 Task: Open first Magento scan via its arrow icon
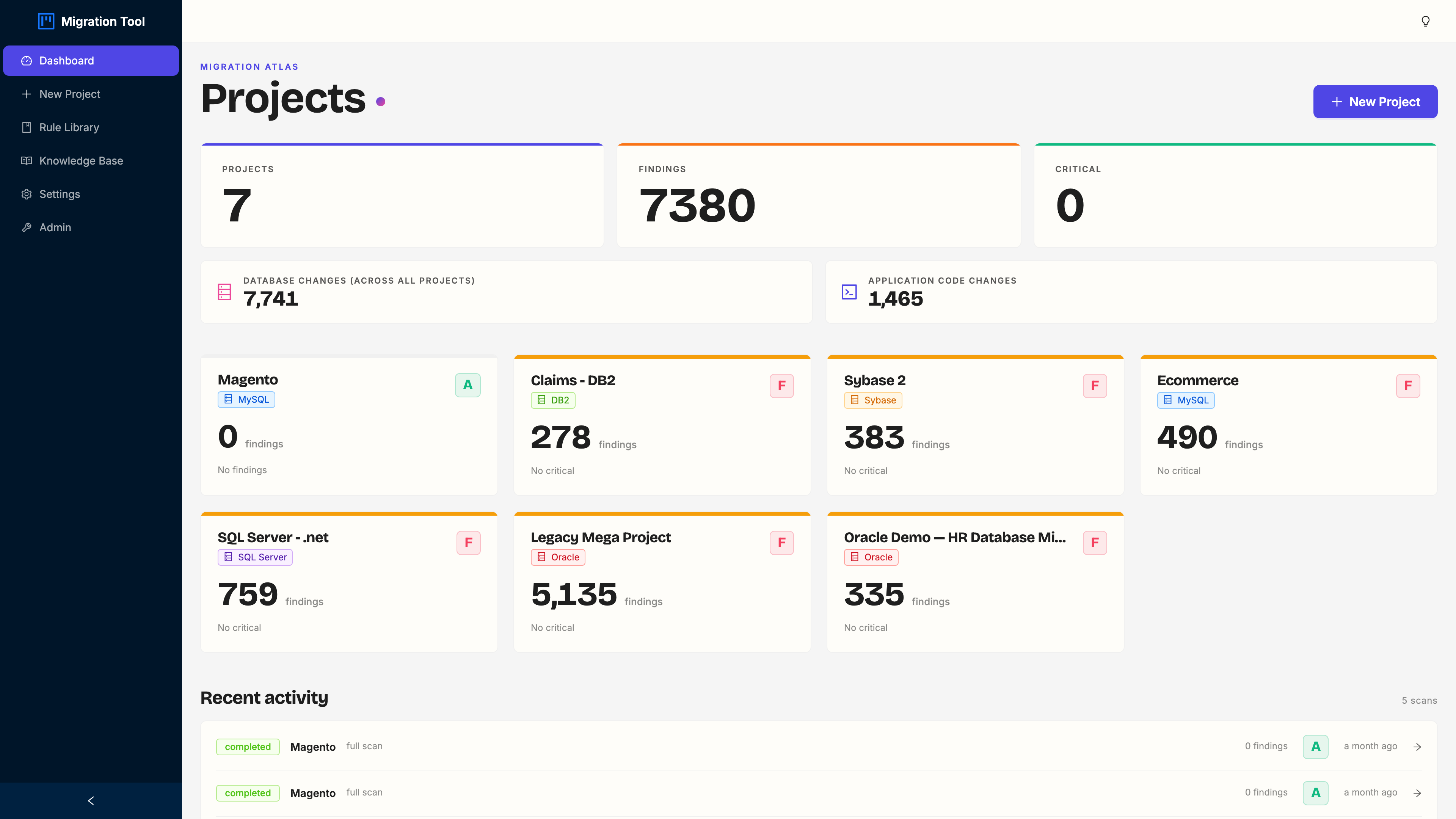click(x=1417, y=747)
